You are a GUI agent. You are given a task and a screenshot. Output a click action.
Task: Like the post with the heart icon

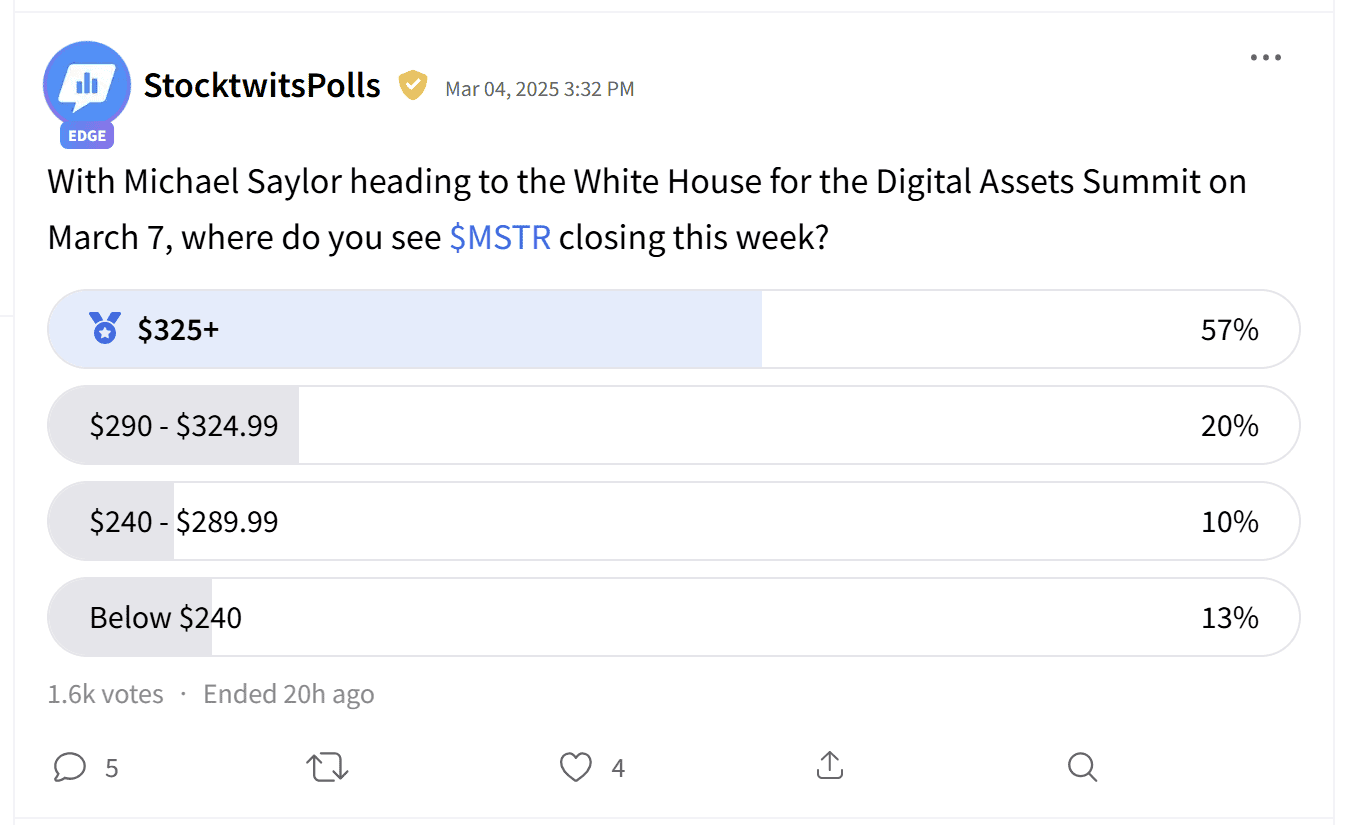click(x=576, y=767)
